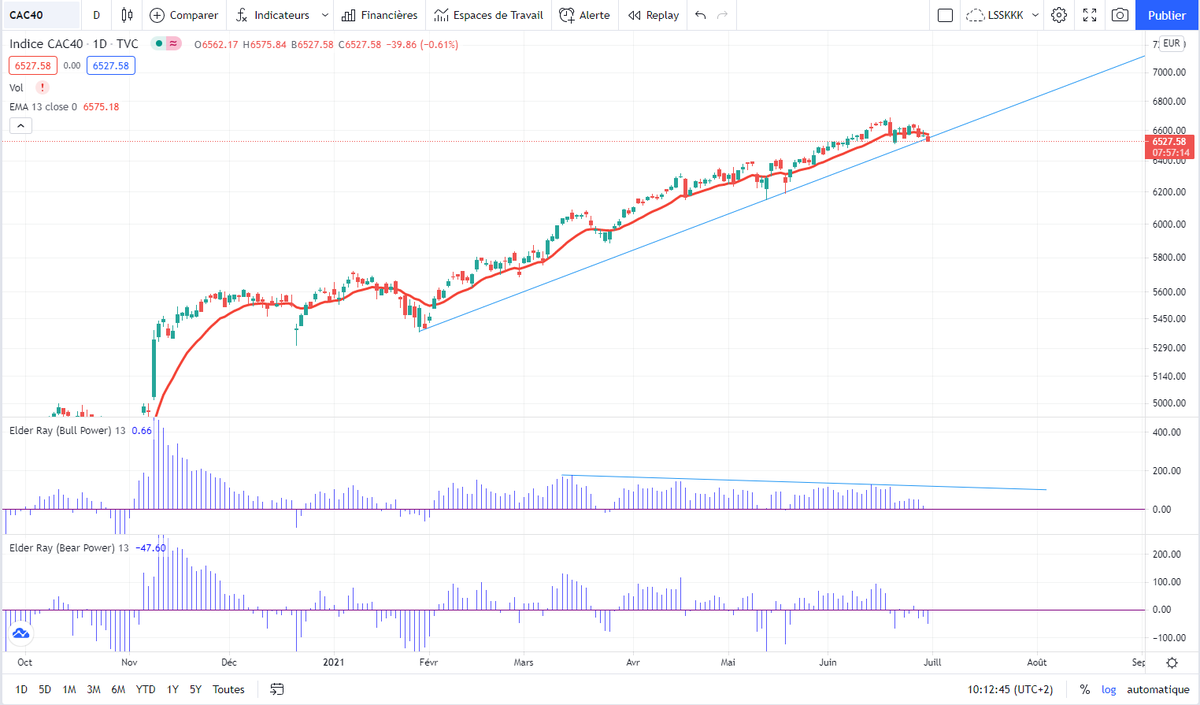Expand the Indicateurs favorites chevron
This screenshot has height=705, width=1200.
click(324, 15)
